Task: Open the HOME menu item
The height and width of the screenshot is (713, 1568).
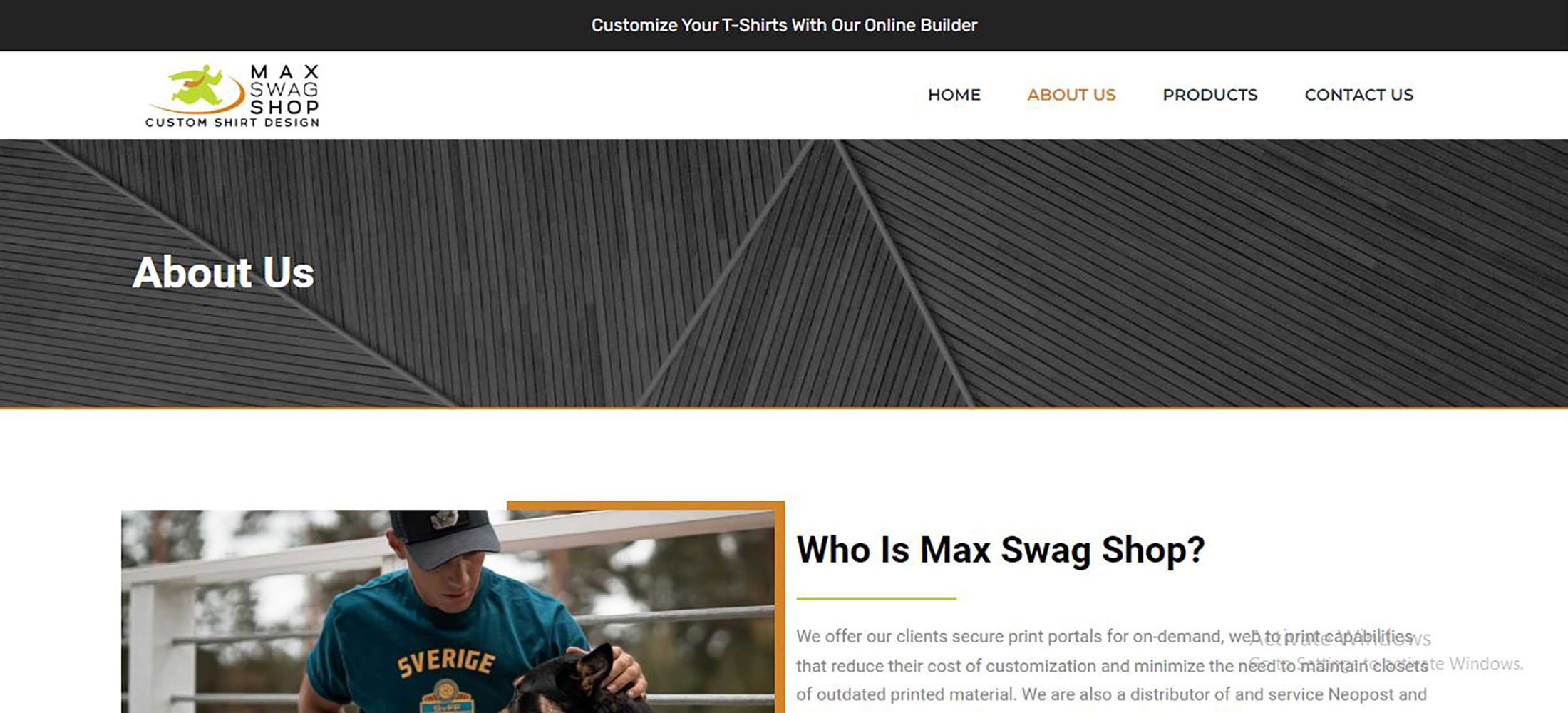Action: [x=954, y=95]
